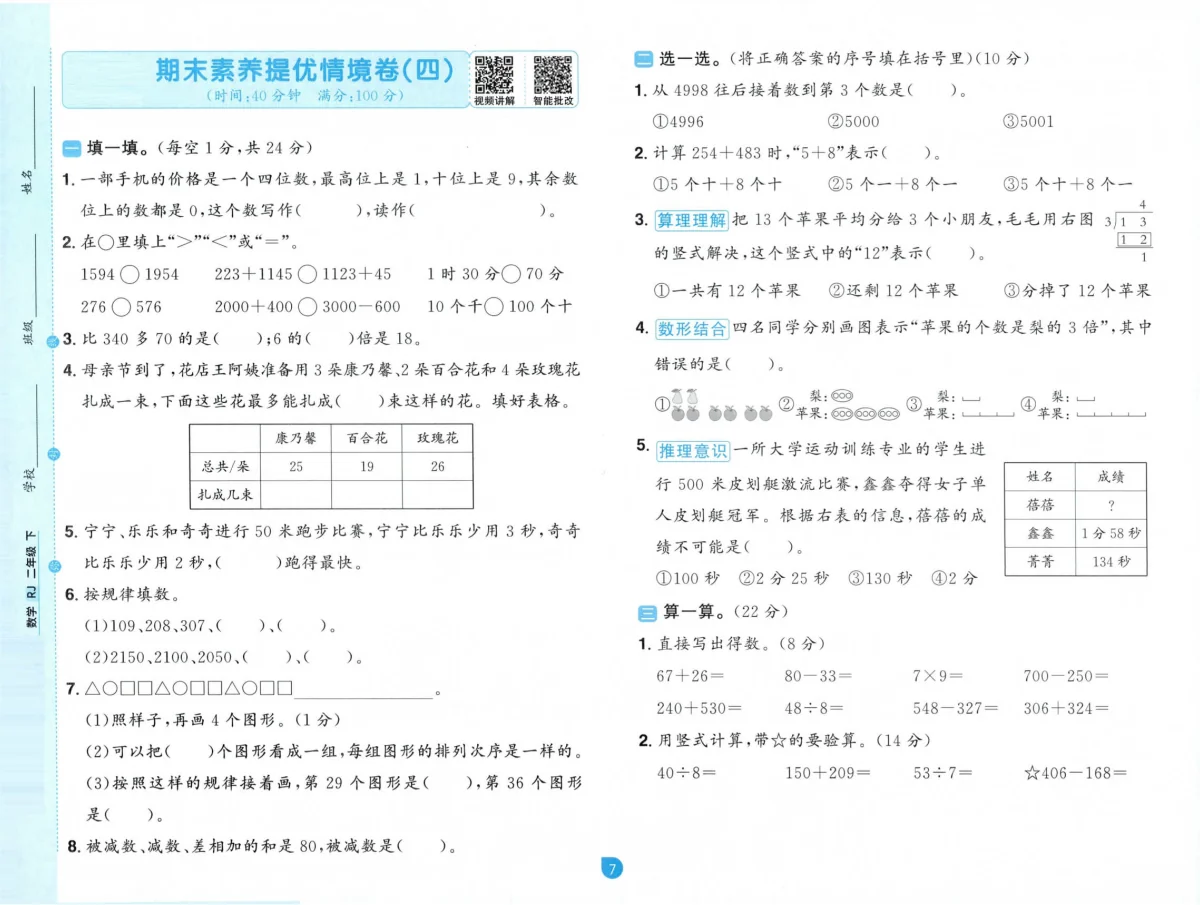The width and height of the screenshot is (1200, 905).
Task: Click the problem 548-327=
Action: (x=956, y=708)
